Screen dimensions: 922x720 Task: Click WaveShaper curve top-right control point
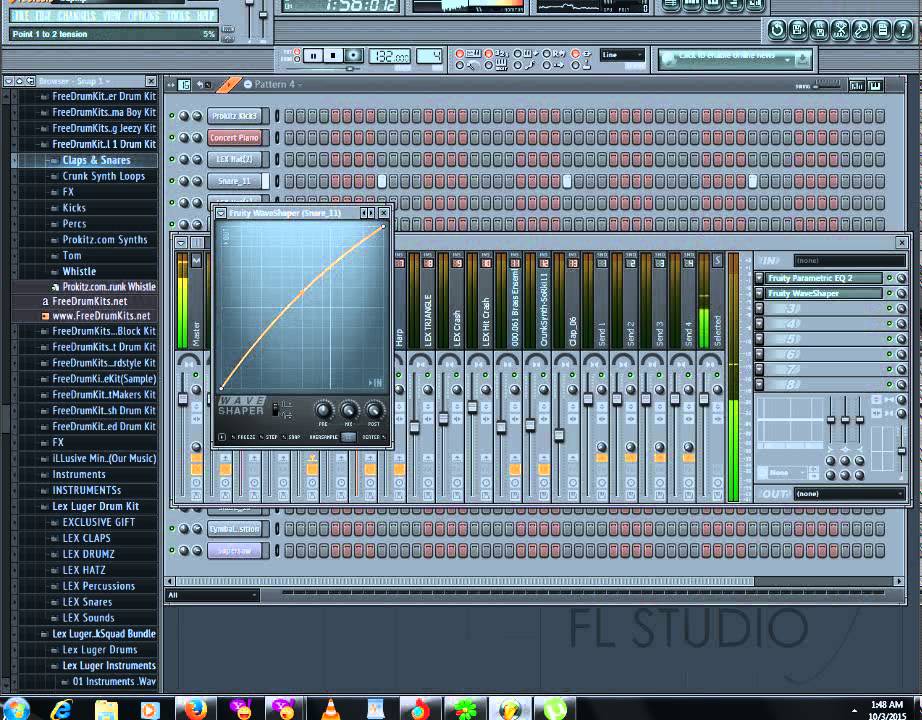tap(383, 226)
